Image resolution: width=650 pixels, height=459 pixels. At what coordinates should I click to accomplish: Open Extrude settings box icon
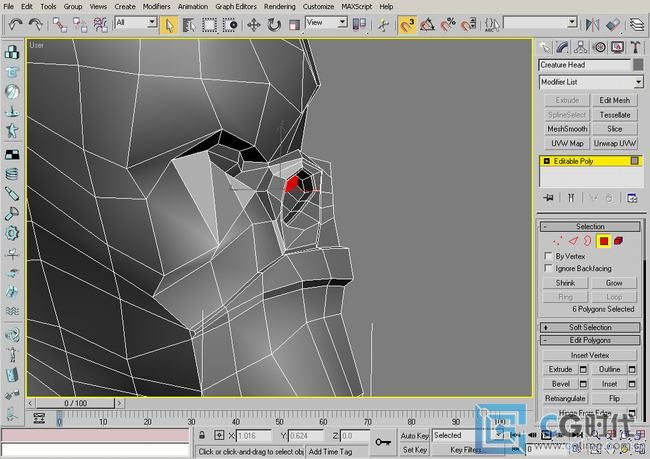pos(583,369)
